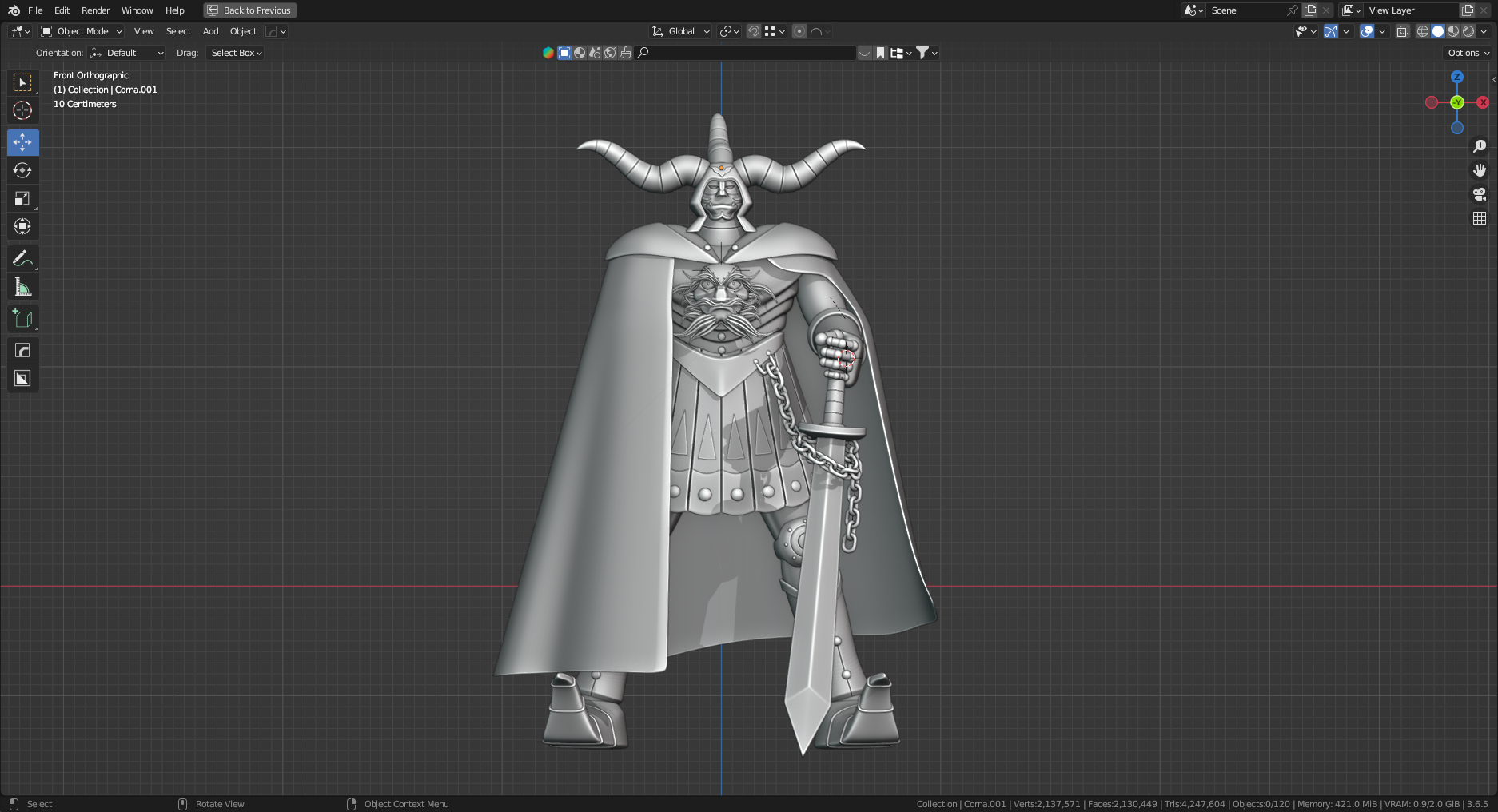Toggle X-ray mode
Viewport: 1498px width, 812px height.
click(x=1402, y=31)
